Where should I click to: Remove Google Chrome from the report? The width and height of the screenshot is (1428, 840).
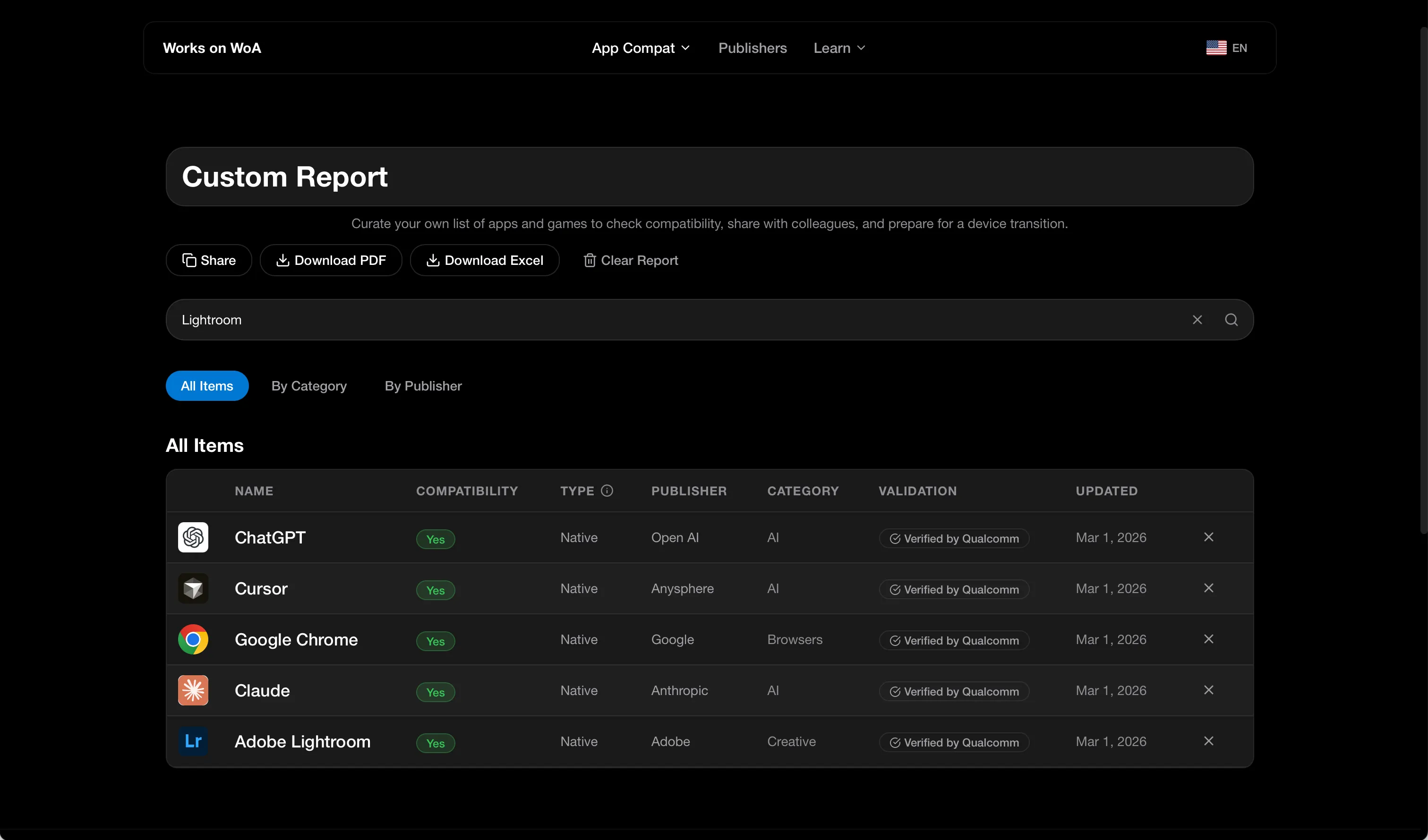(1209, 639)
